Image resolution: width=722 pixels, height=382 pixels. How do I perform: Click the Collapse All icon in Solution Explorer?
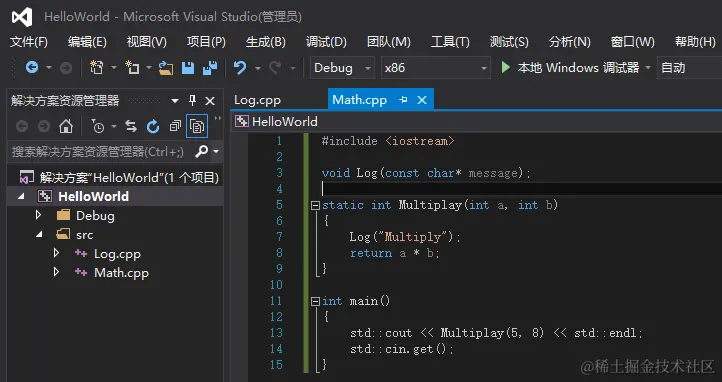pyautogui.click(x=175, y=126)
